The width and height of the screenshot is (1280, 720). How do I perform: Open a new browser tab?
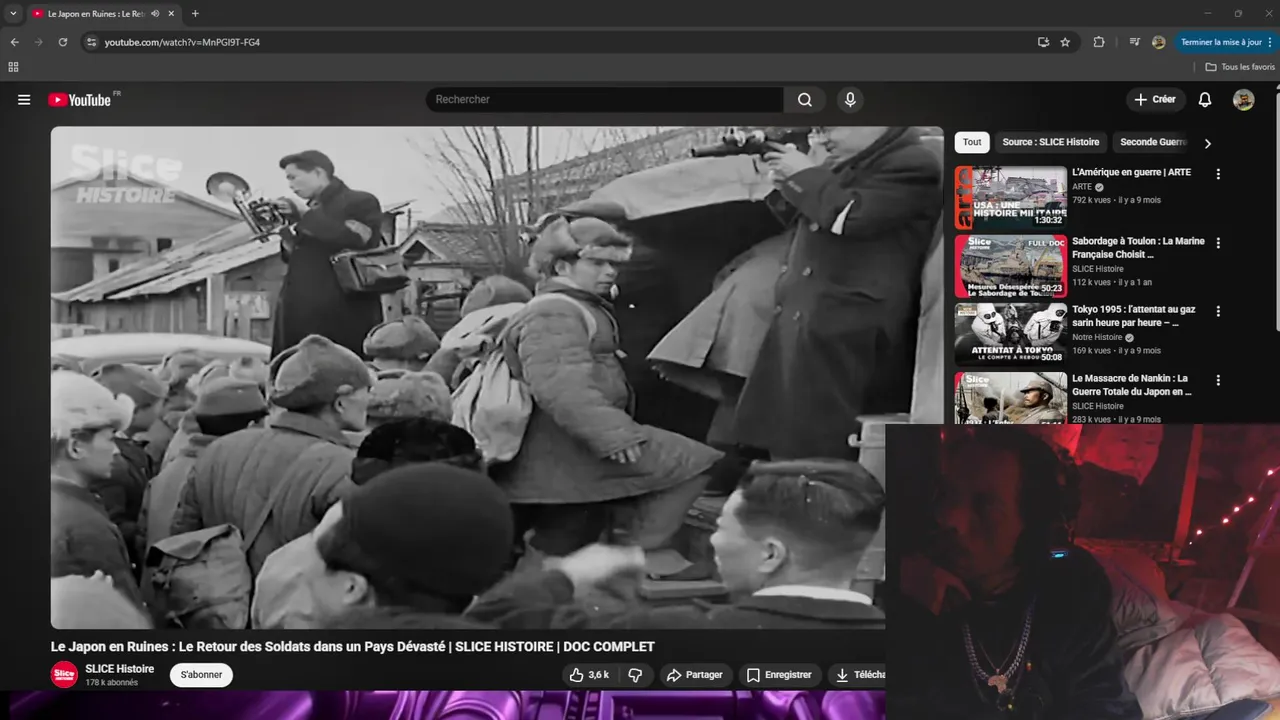pos(195,14)
